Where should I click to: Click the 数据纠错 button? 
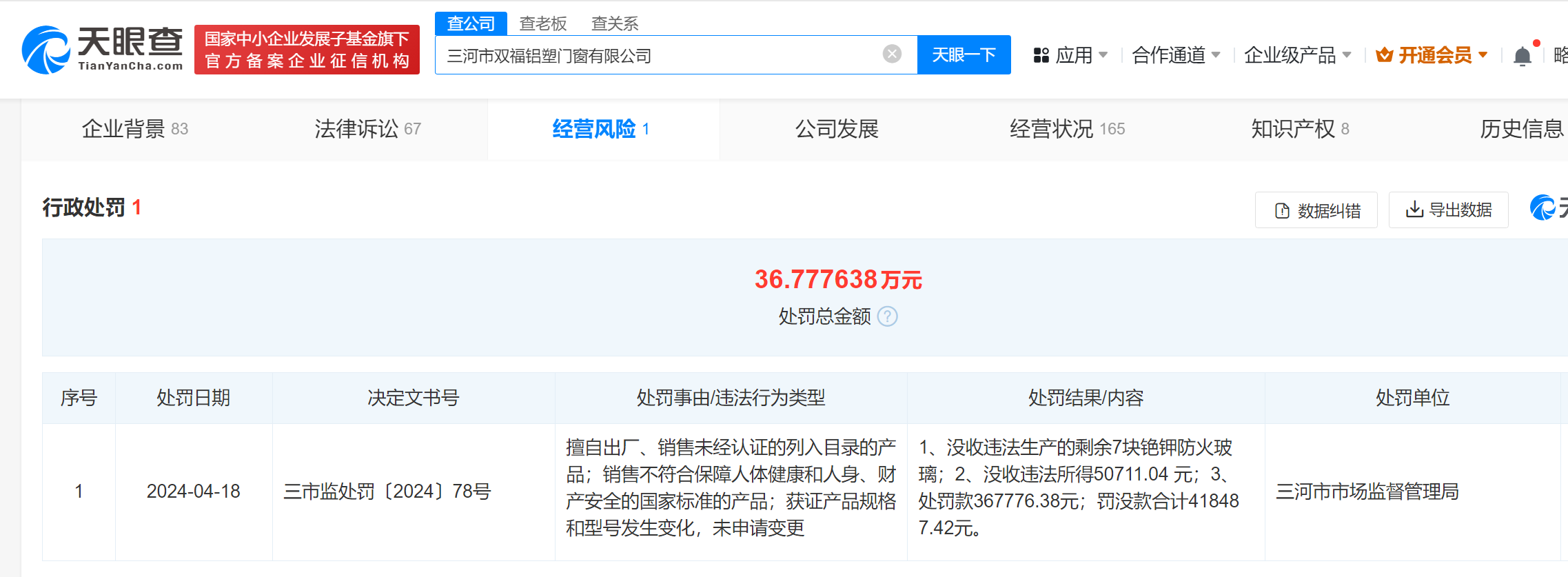coord(1316,210)
